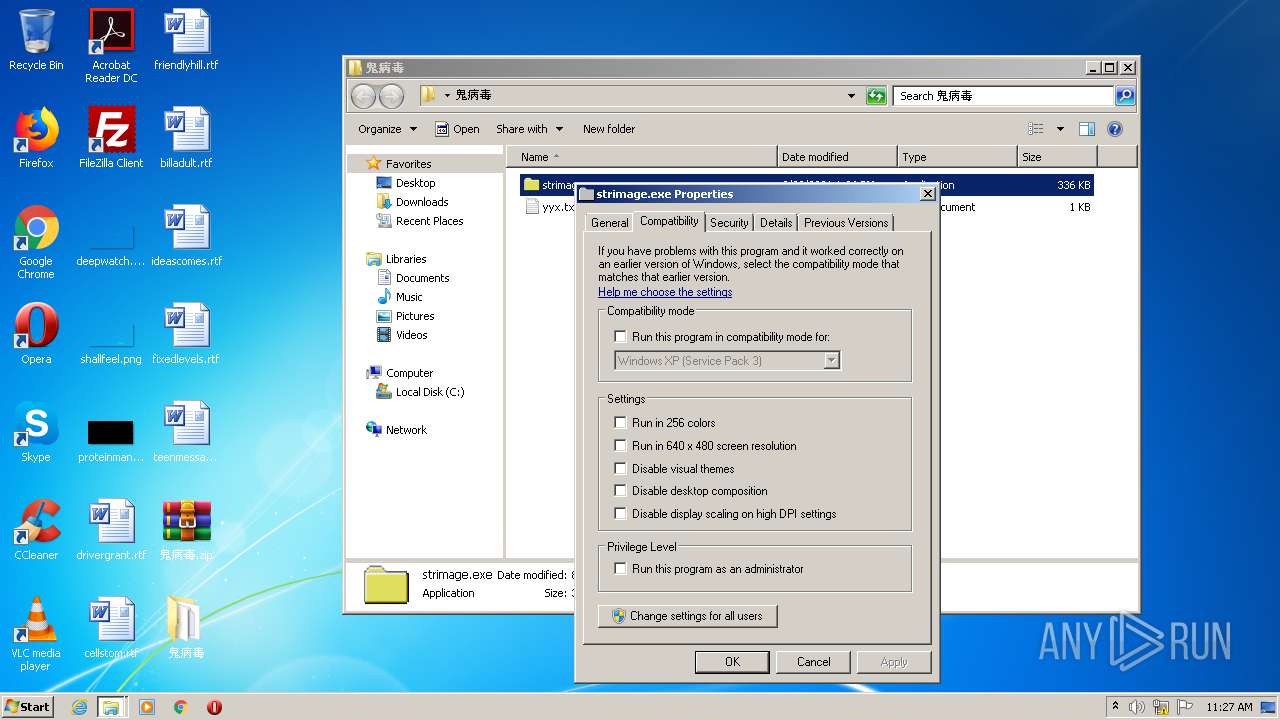This screenshot has height=720, width=1280.
Task: Toggle the preview pane icon
Action: 1087,129
